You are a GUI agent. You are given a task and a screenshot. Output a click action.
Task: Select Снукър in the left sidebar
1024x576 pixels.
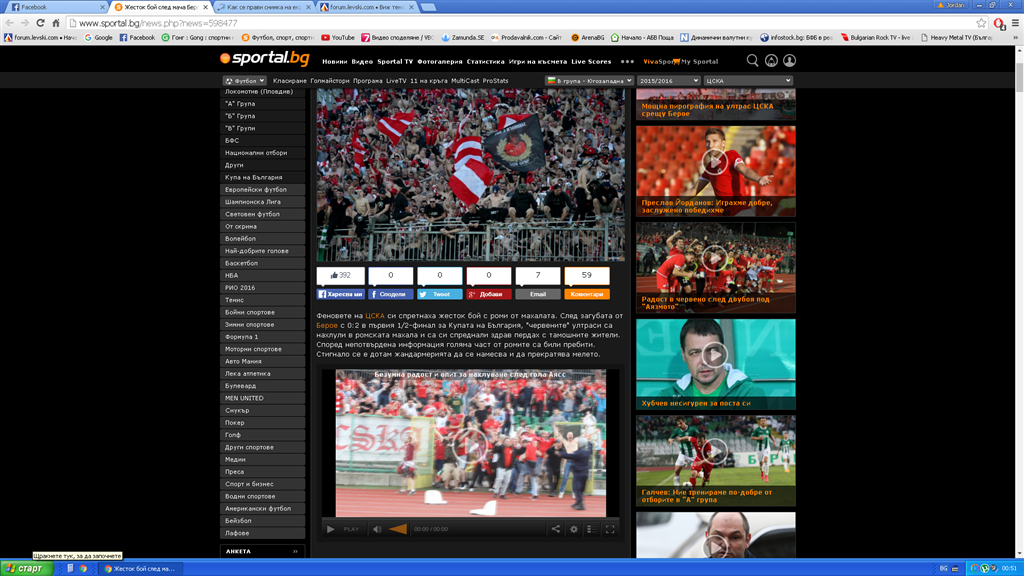coord(263,411)
